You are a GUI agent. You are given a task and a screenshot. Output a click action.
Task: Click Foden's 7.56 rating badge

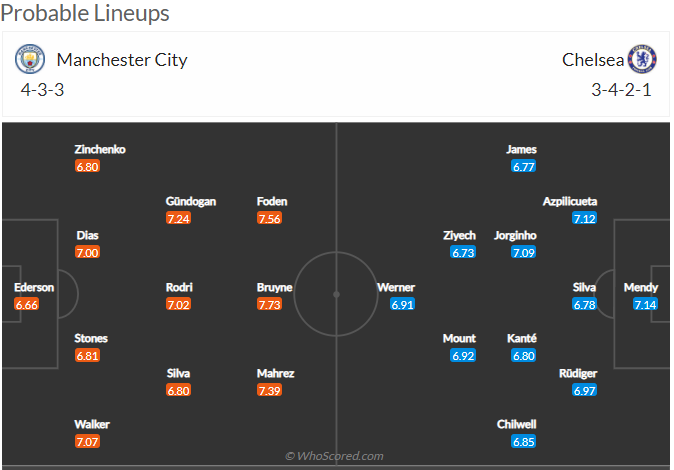270,218
